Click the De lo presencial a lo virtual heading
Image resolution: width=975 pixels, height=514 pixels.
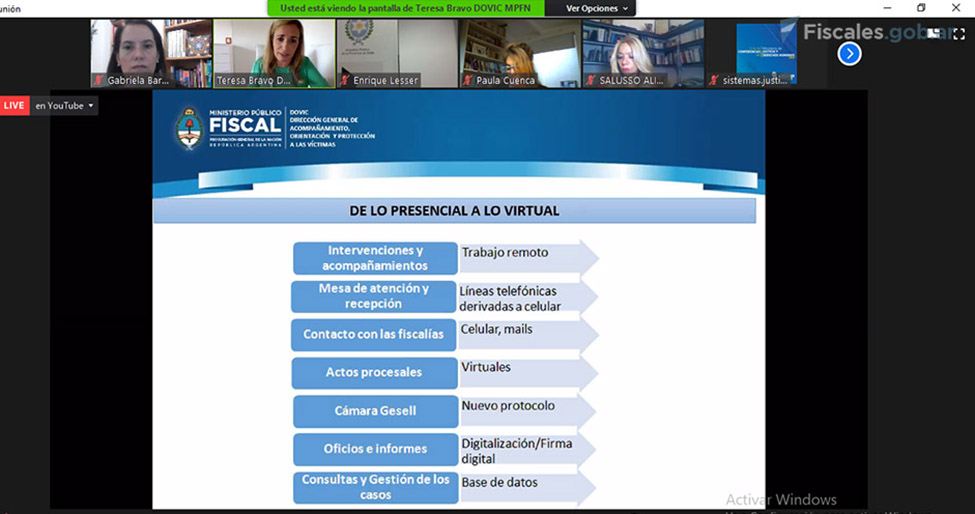tap(454, 211)
